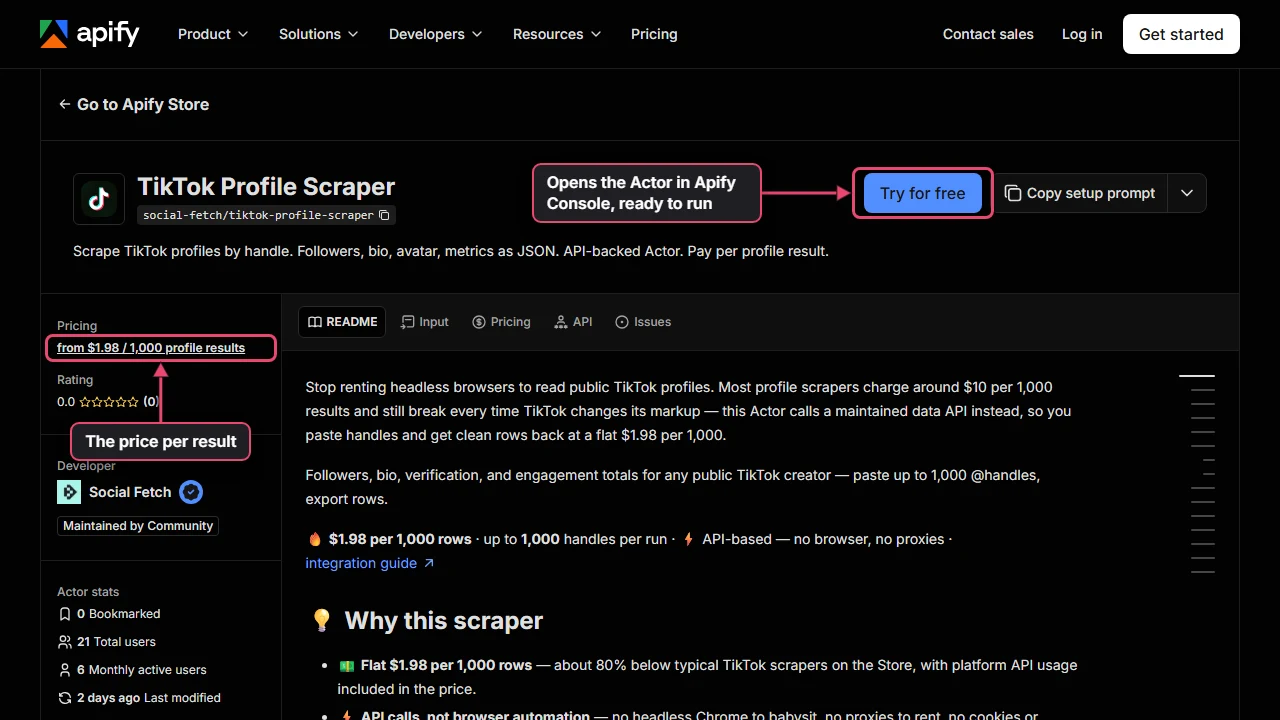Go to Pricing in top navigation
Image resolution: width=1280 pixels, height=720 pixels.
[x=654, y=34]
